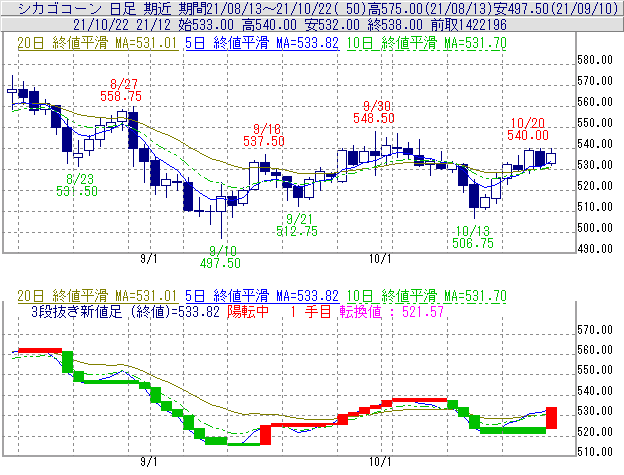This screenshot has height=475, width=624.
Task: Click the 490.00 price axis label
Action: tap(595, 249)
